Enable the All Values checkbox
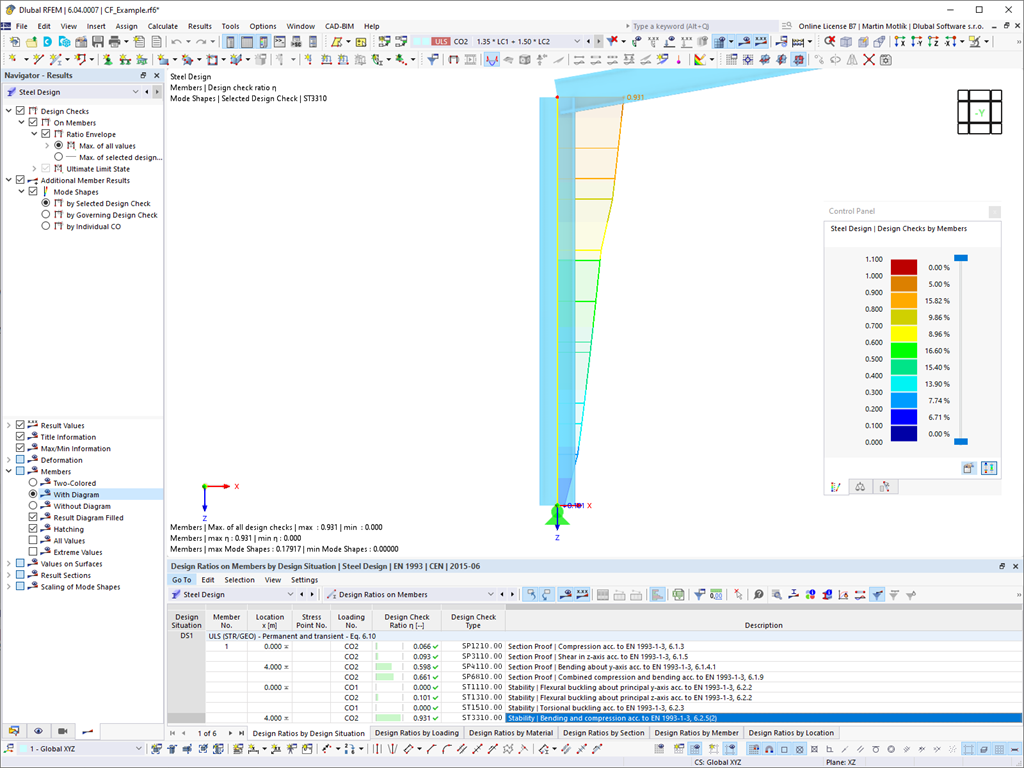Screen dimensions: 1024x768 pos(33,540)
